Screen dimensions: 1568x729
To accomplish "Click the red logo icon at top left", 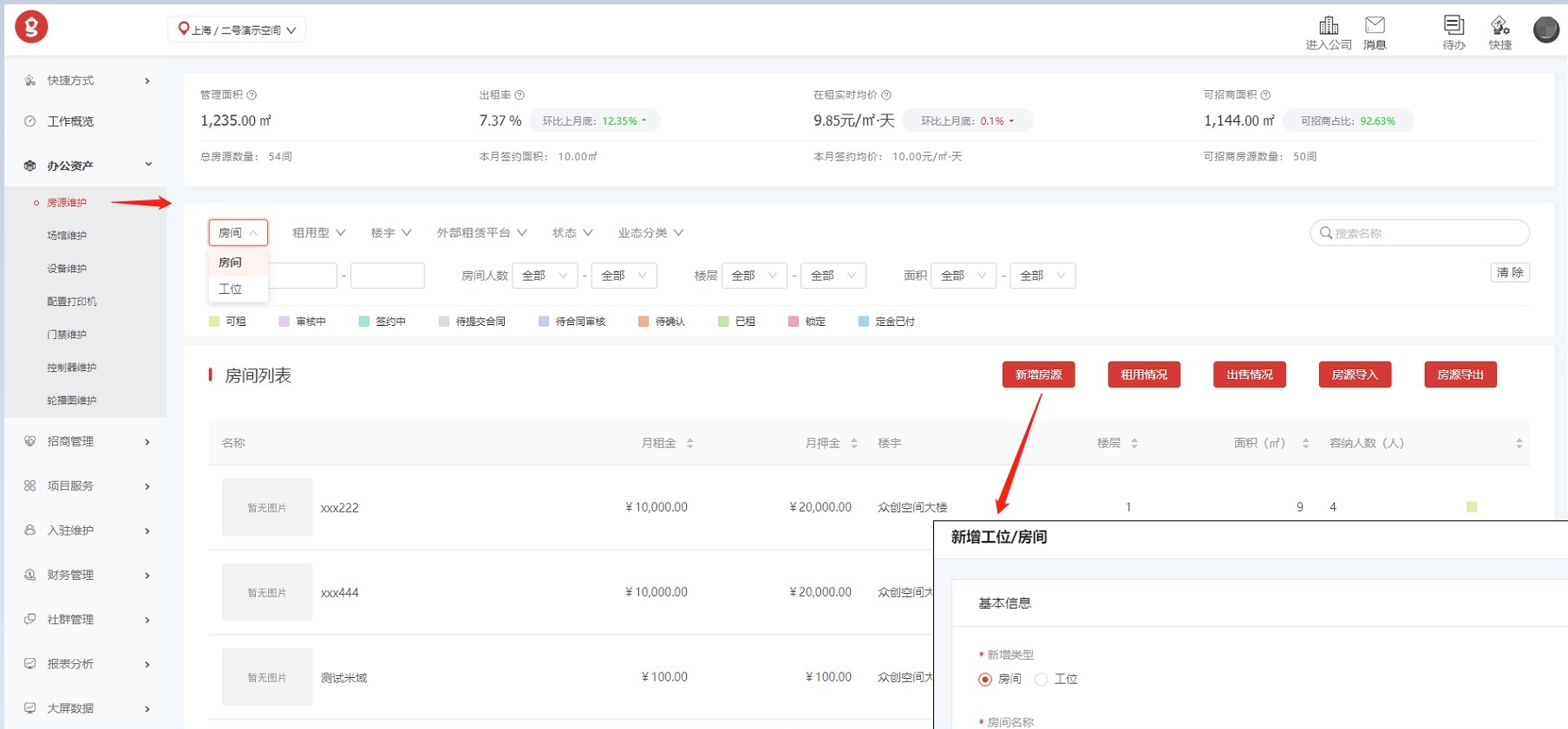I will (31, 27).
